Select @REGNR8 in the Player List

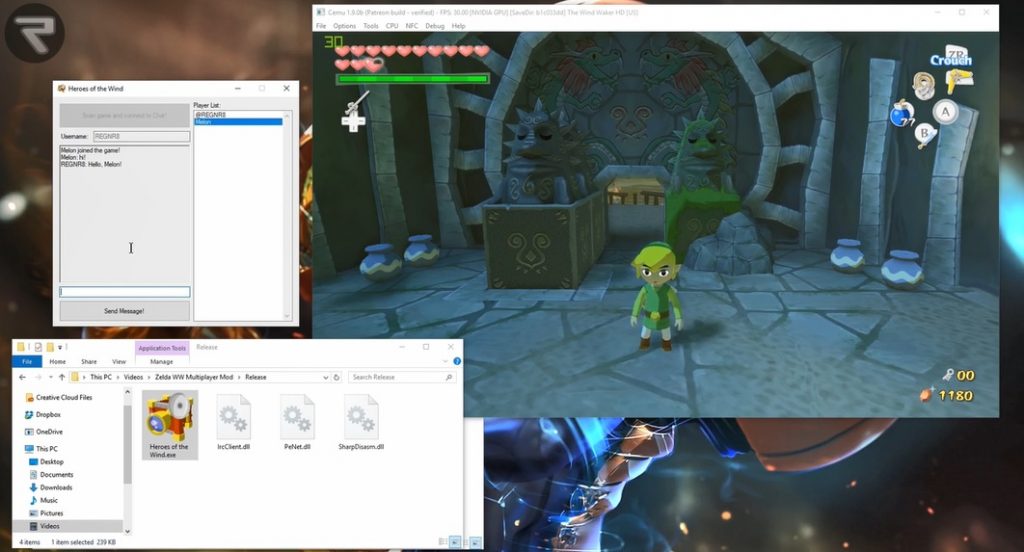click(238, 115)
